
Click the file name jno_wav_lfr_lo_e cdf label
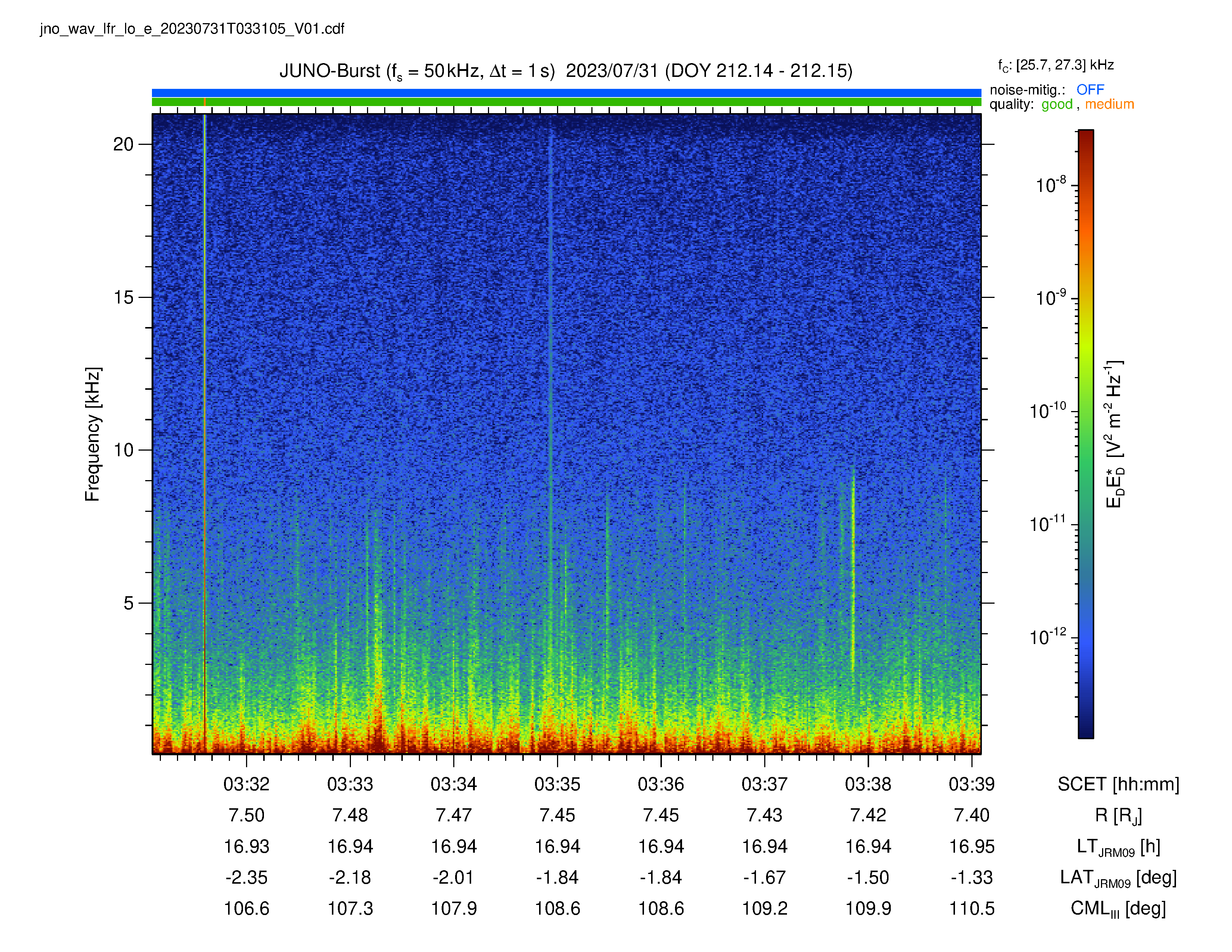click(192, 29)
